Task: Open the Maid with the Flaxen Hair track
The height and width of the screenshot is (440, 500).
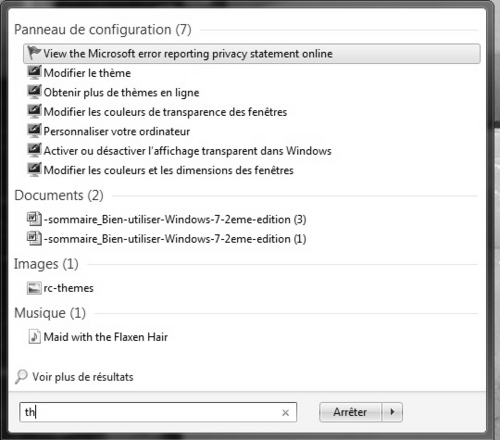Action: 106,337
